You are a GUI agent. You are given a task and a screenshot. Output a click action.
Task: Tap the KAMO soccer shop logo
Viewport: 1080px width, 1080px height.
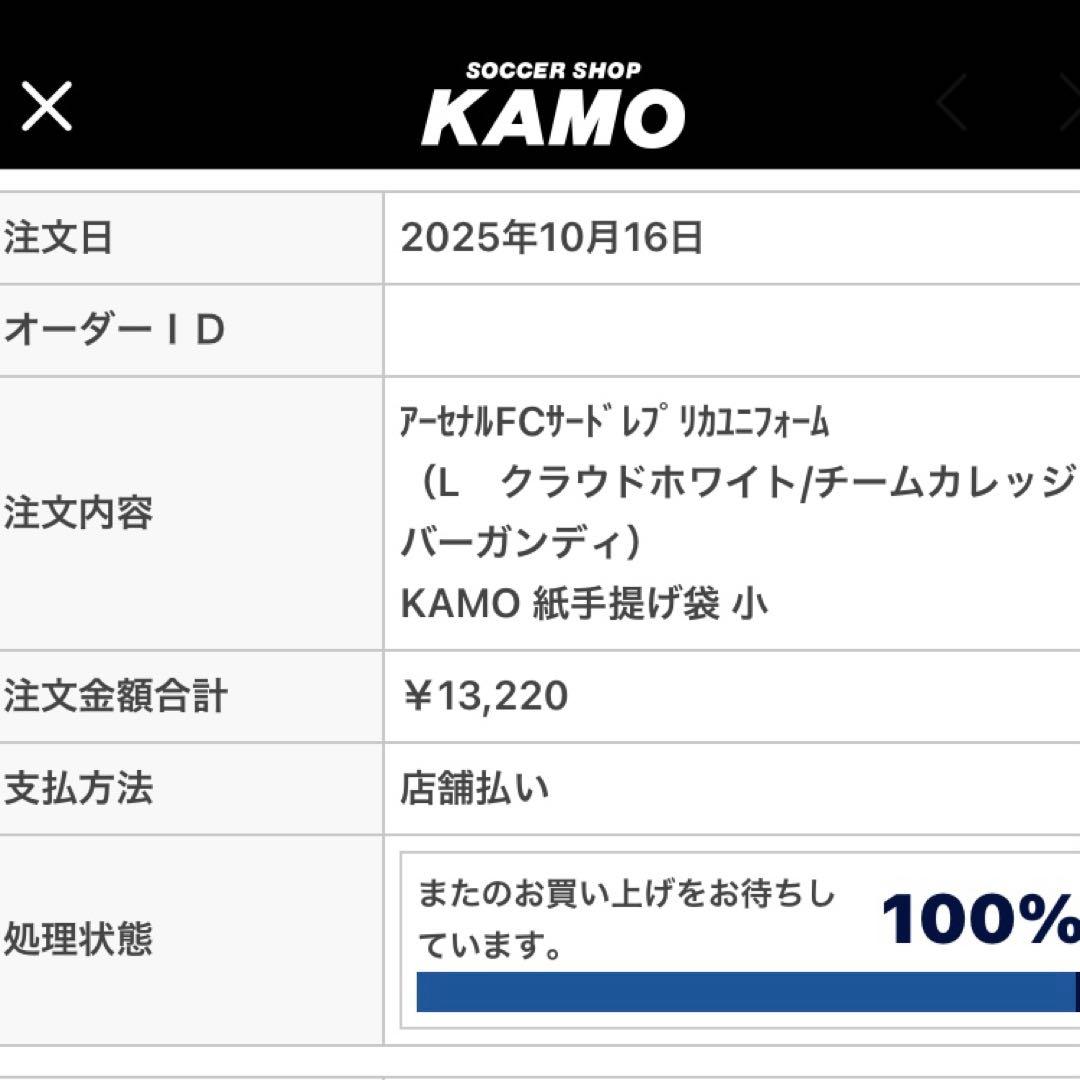click(555, 105)
